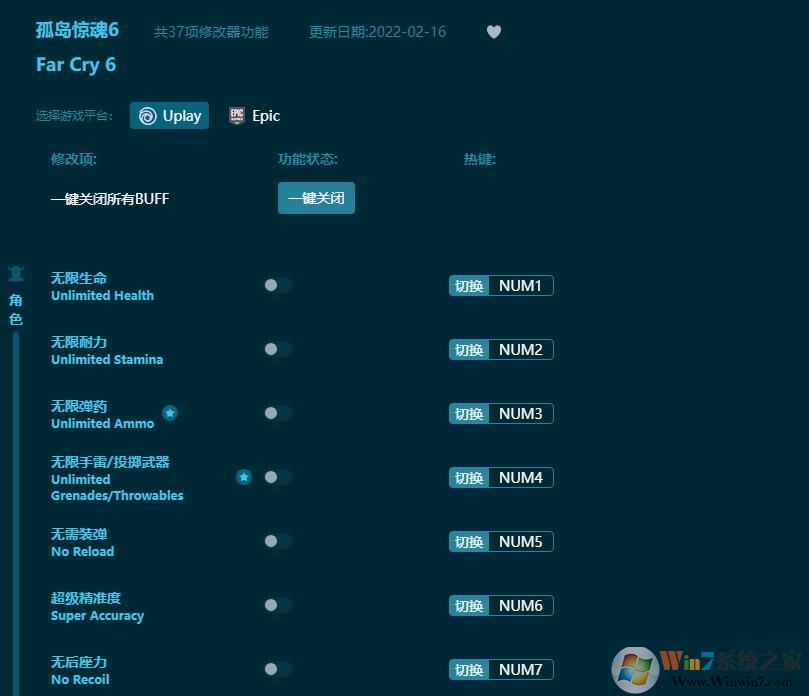Image resolution: width=809 pixels, height=696 pixels.
Task: Toggle Unlimited Stamina on
Action: point(270,349)
